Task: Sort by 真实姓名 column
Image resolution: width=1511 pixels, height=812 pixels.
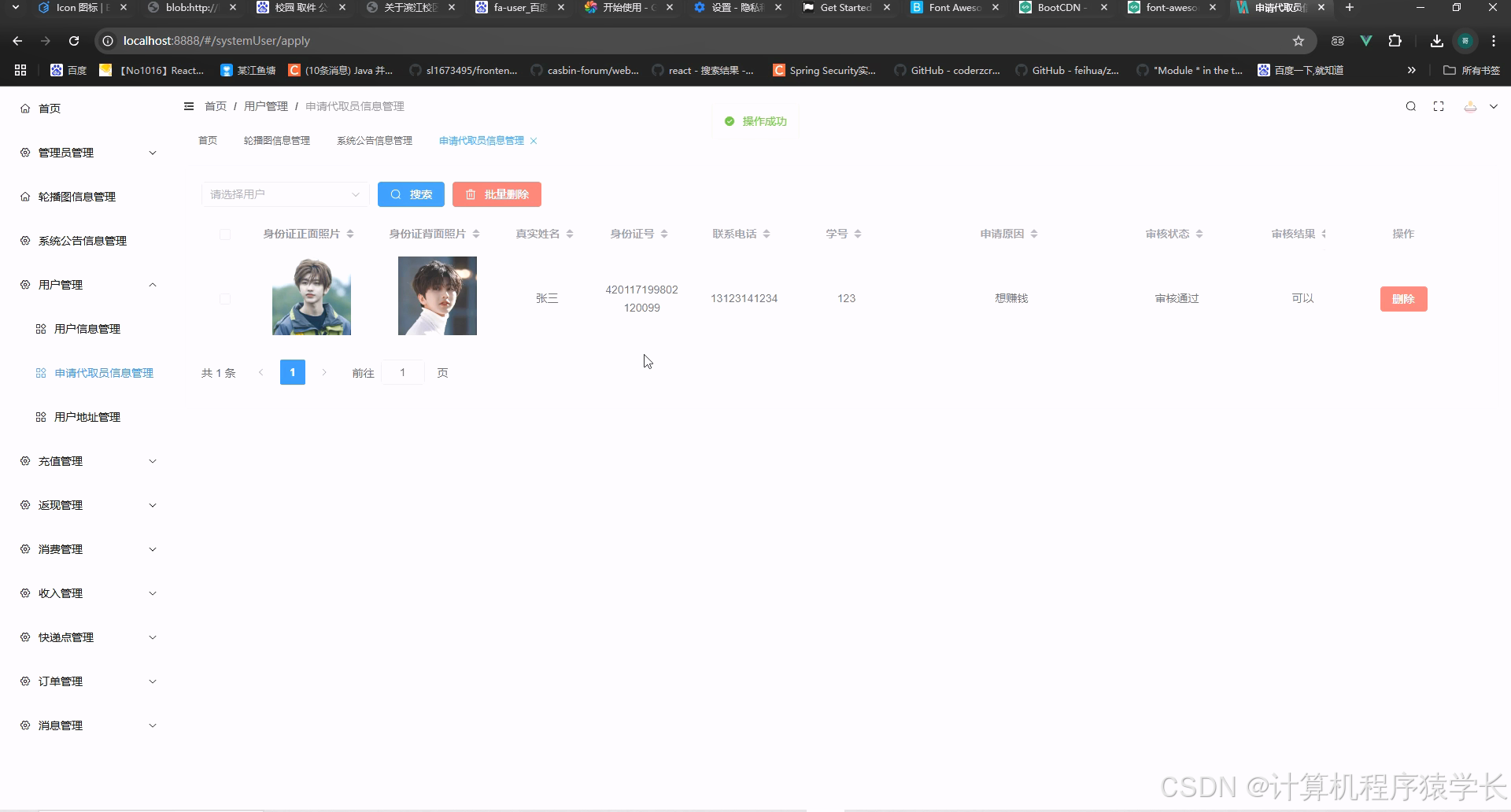Action: [x=570, y=234]
